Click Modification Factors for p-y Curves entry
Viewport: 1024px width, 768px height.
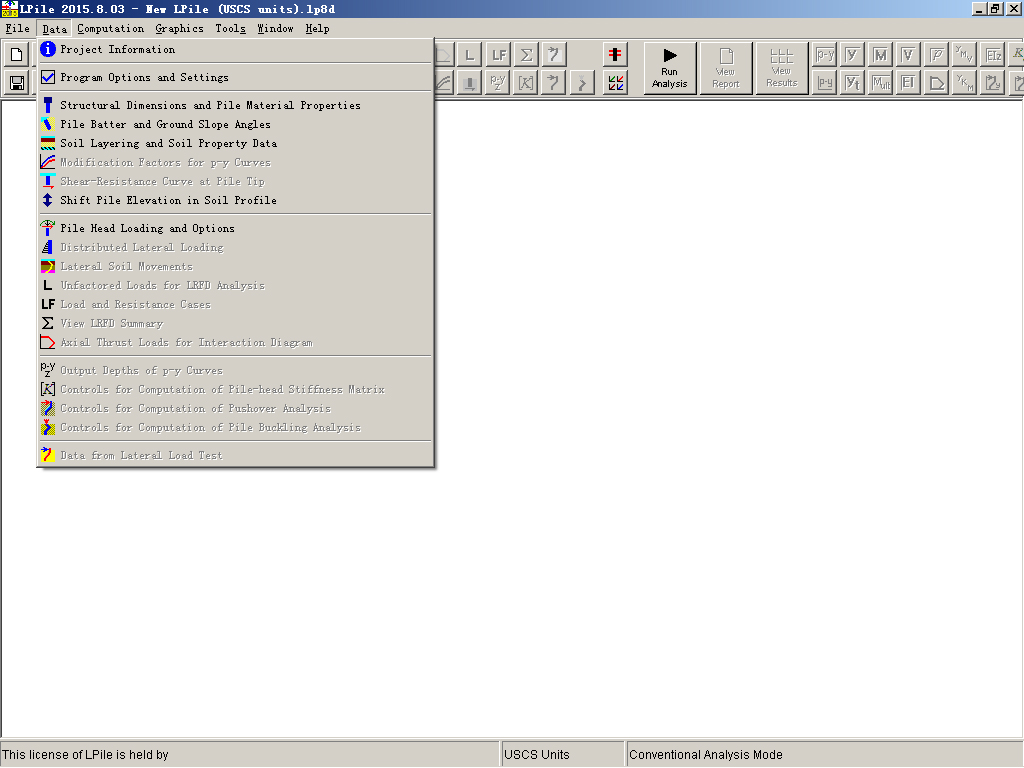235,163
